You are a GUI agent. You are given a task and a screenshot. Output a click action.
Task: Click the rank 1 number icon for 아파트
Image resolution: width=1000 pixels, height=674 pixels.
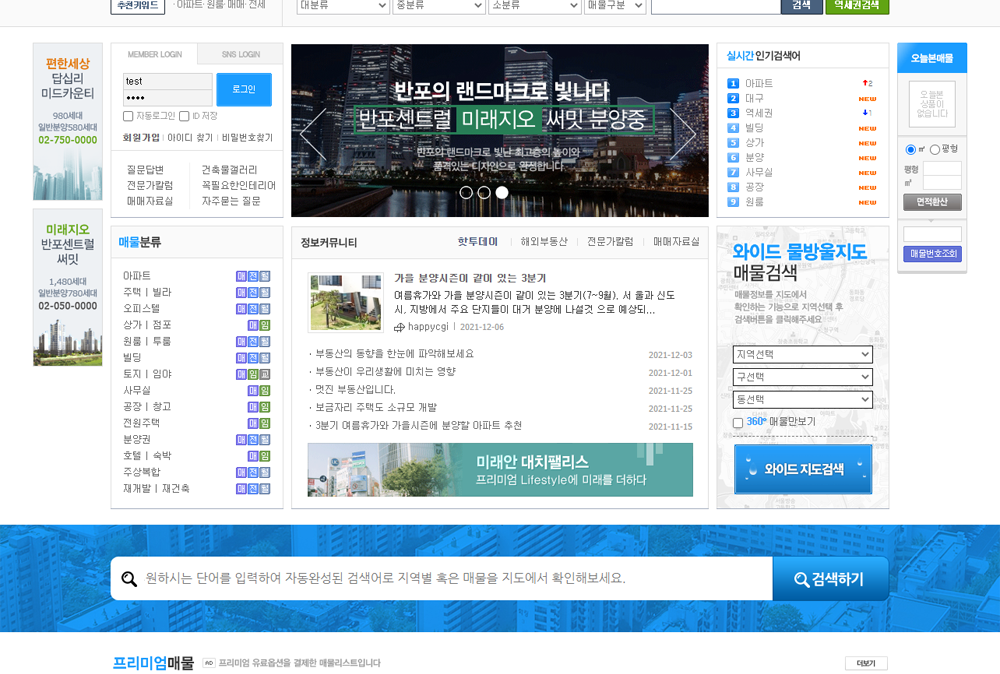(733, 84)
